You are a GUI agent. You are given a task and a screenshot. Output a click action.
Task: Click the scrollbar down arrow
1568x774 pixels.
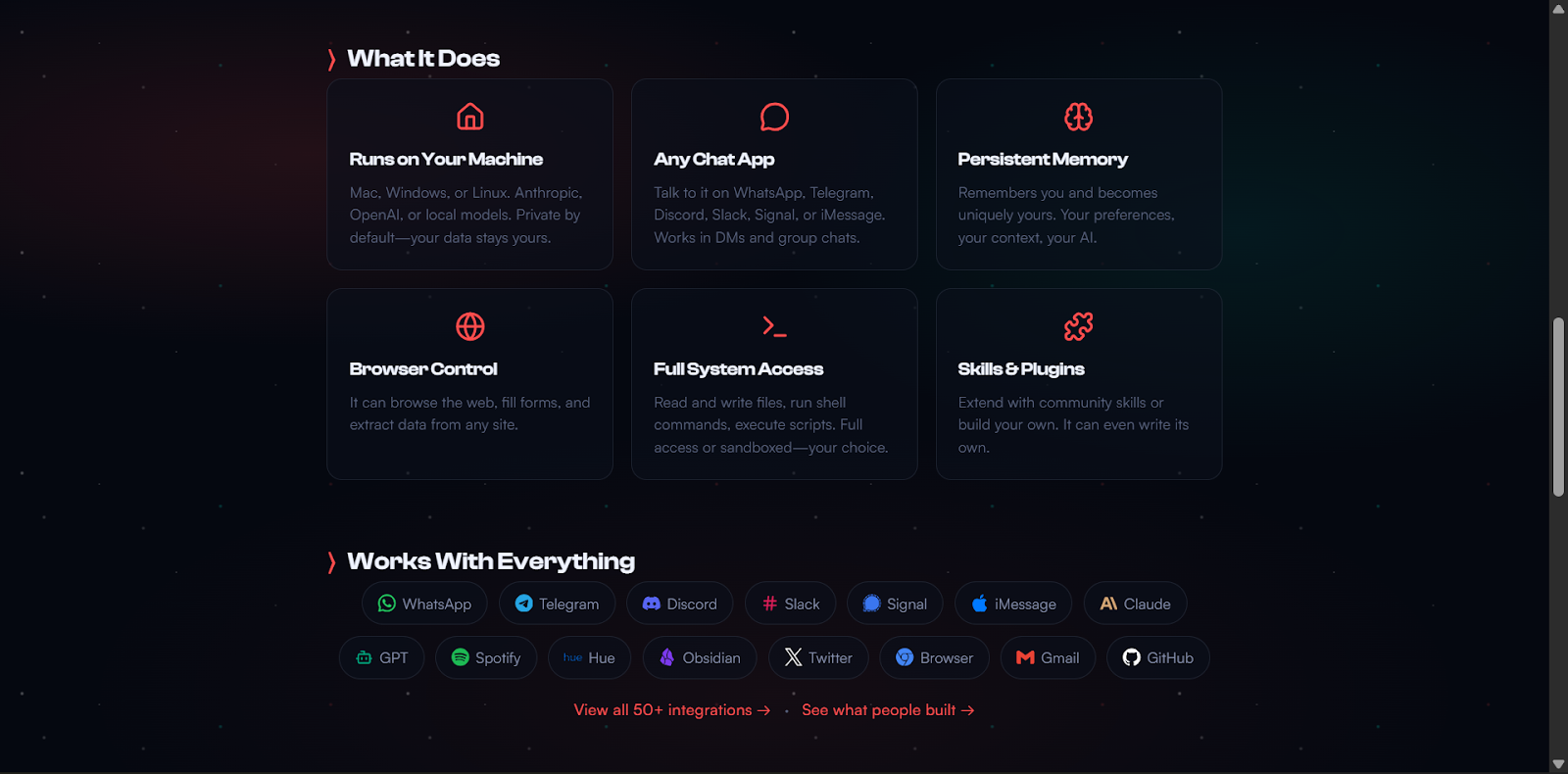(x=1557, y=764)
